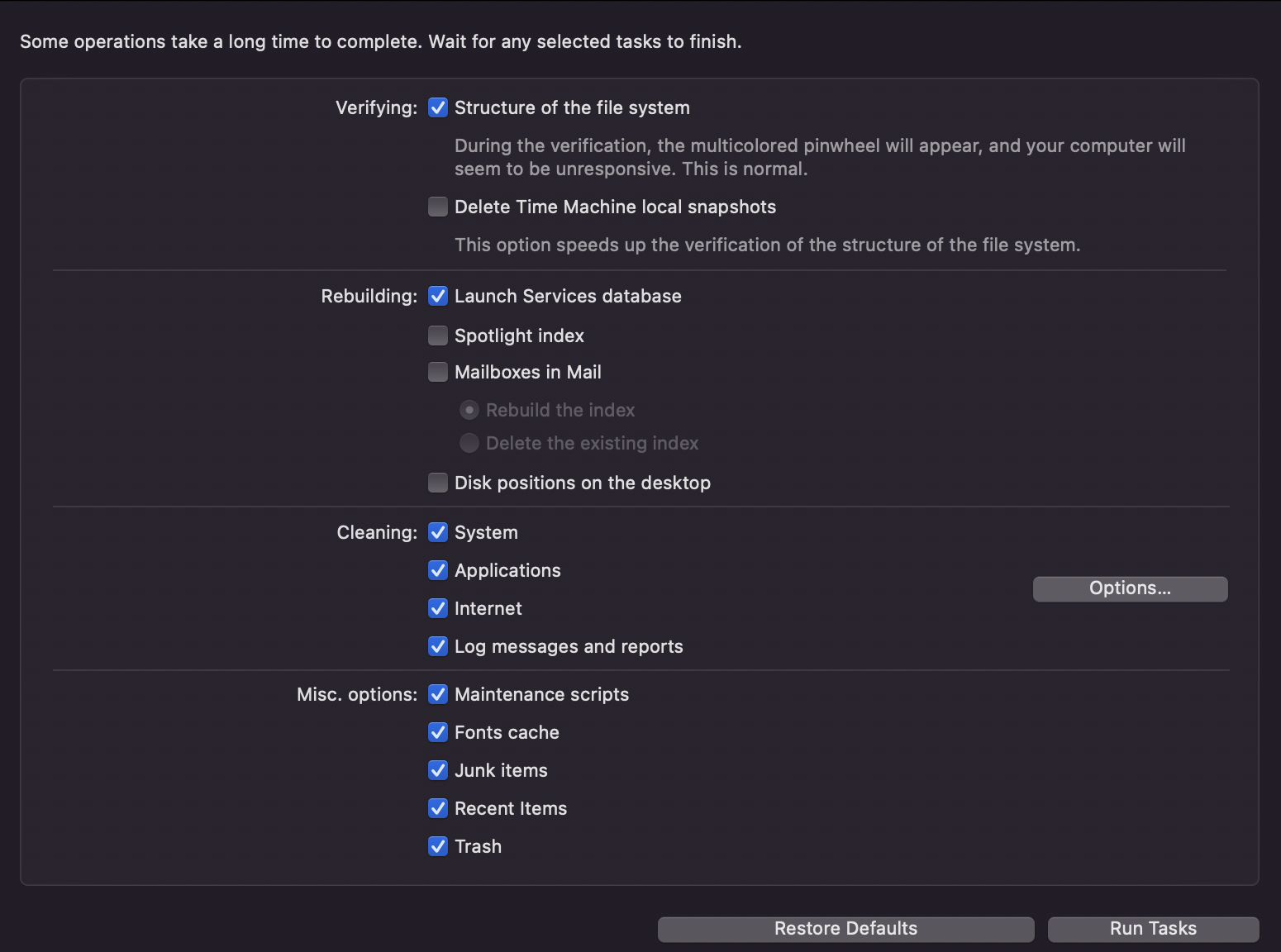Uncheck Log messages and reports

tap(438, 647)
